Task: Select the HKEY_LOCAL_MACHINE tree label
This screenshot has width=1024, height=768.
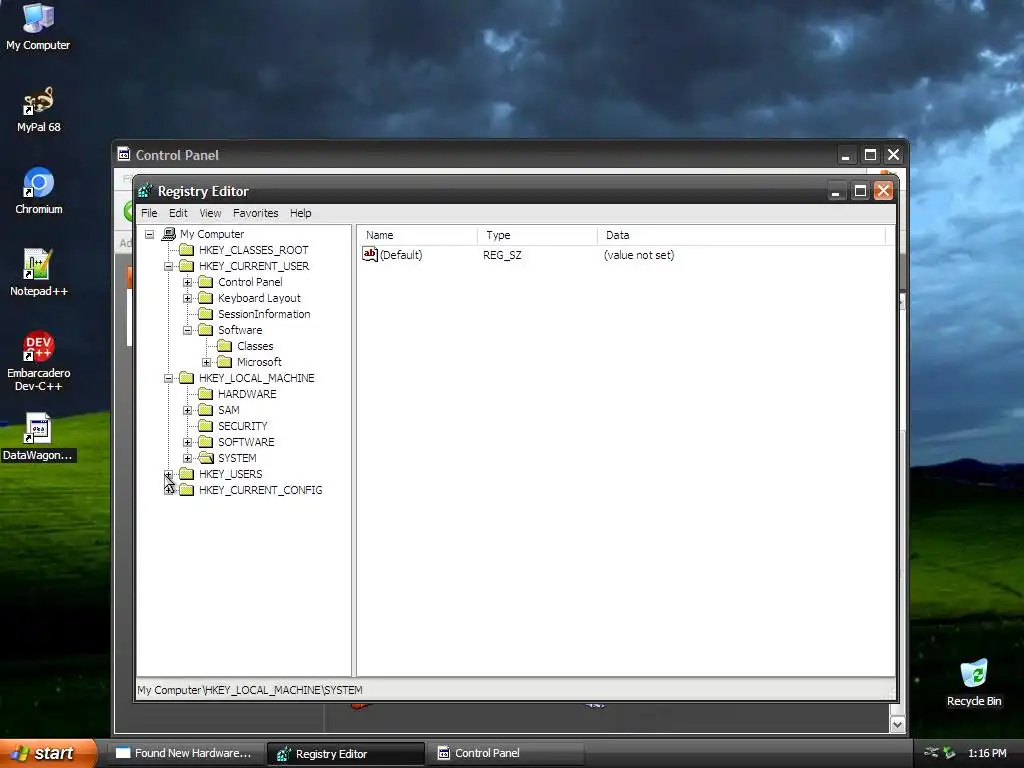Action: point(257,378)
